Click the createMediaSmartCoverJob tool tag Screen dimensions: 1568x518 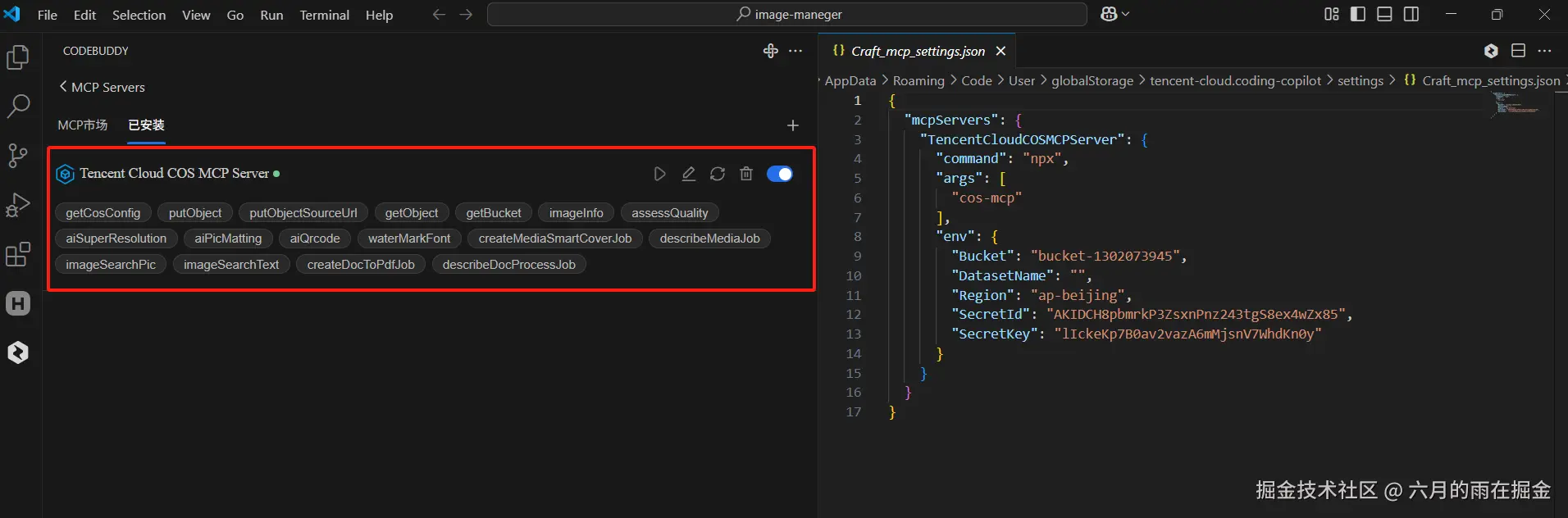555,239
